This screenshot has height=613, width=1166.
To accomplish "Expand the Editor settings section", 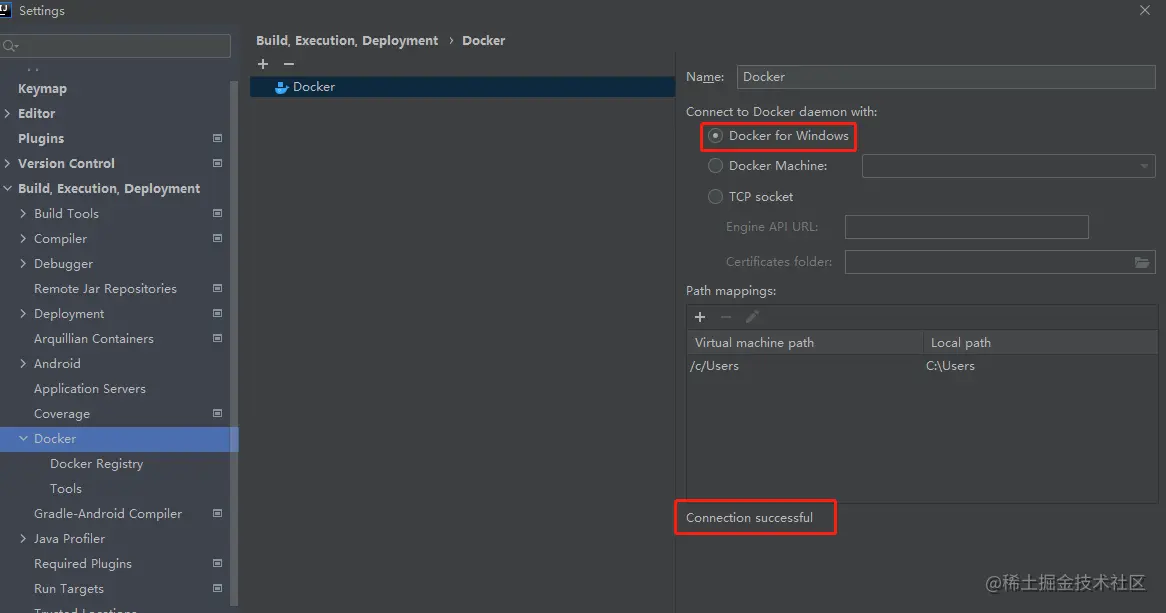I will pyautogui.click(x=7, y=113).
